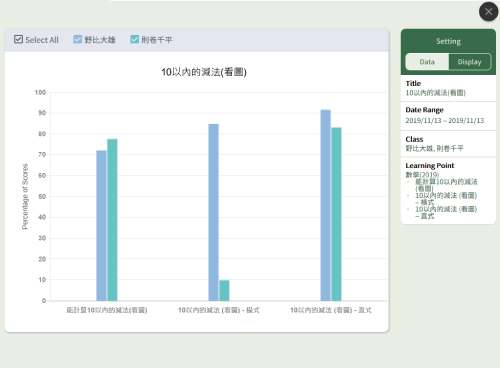The height and width of the screenshot is (368, 500).
Task: Select learning point 10以內的減法 (看圖) – 直式
Action: [x=446, y=212]
